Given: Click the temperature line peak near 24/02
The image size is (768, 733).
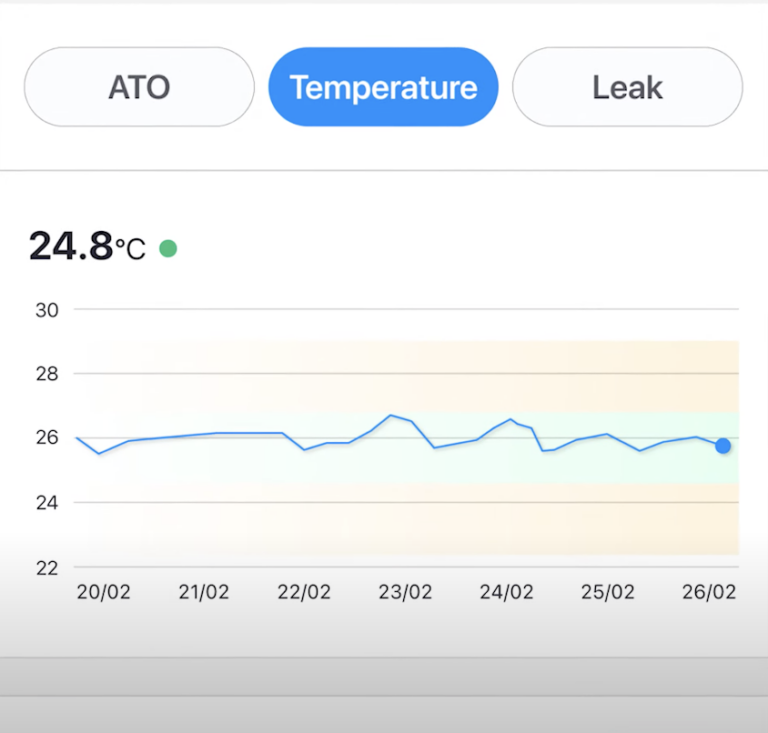Looking at the screenshot, I should pos(510,420).
